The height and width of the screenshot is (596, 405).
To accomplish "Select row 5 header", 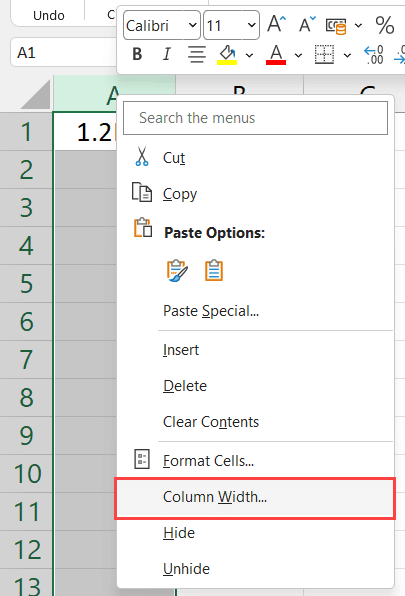I will click(x=26, y=284).
